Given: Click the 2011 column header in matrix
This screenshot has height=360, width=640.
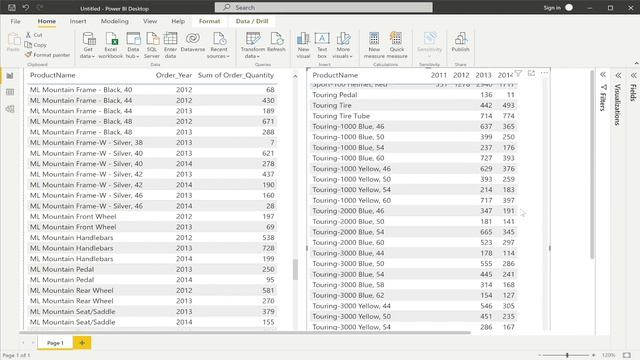Looking at the screenshot, I should click(x=439, y=75).
